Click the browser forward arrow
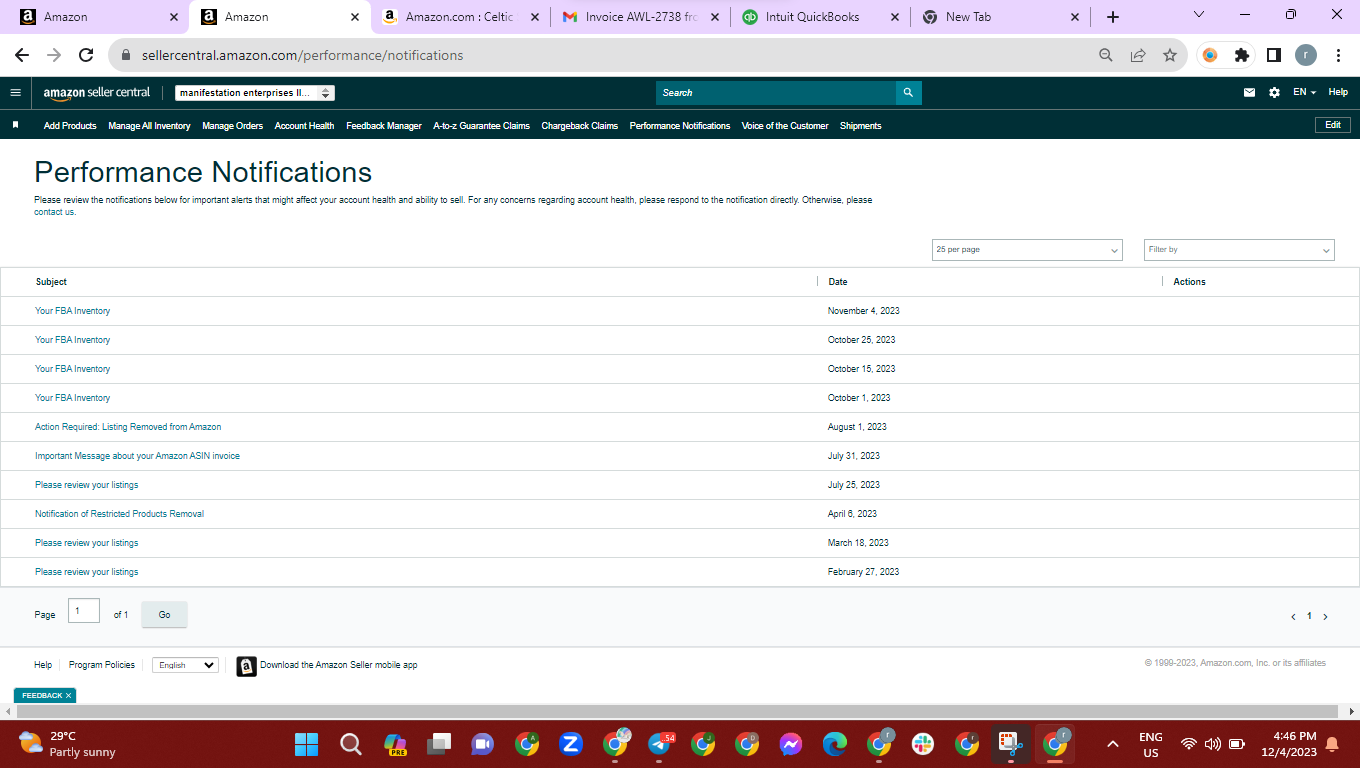This screenshot has width=1360, height=768. click(x=54, y=56)
